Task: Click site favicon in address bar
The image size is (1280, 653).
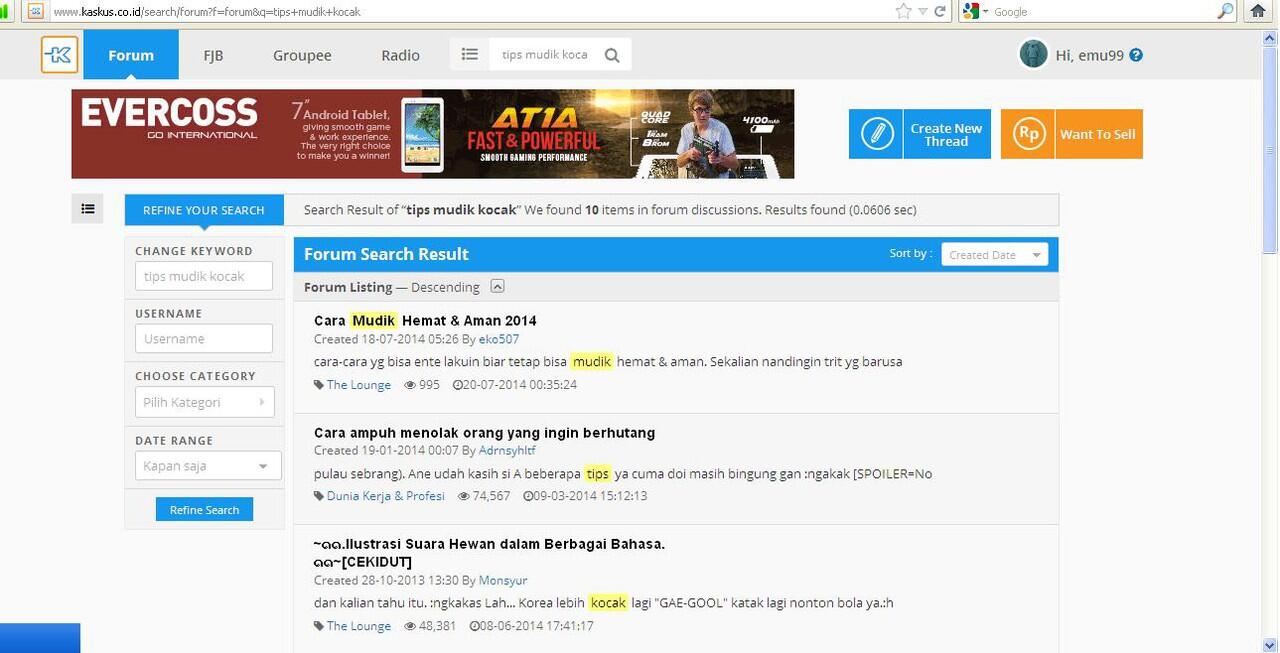Action: coord(36,11)
